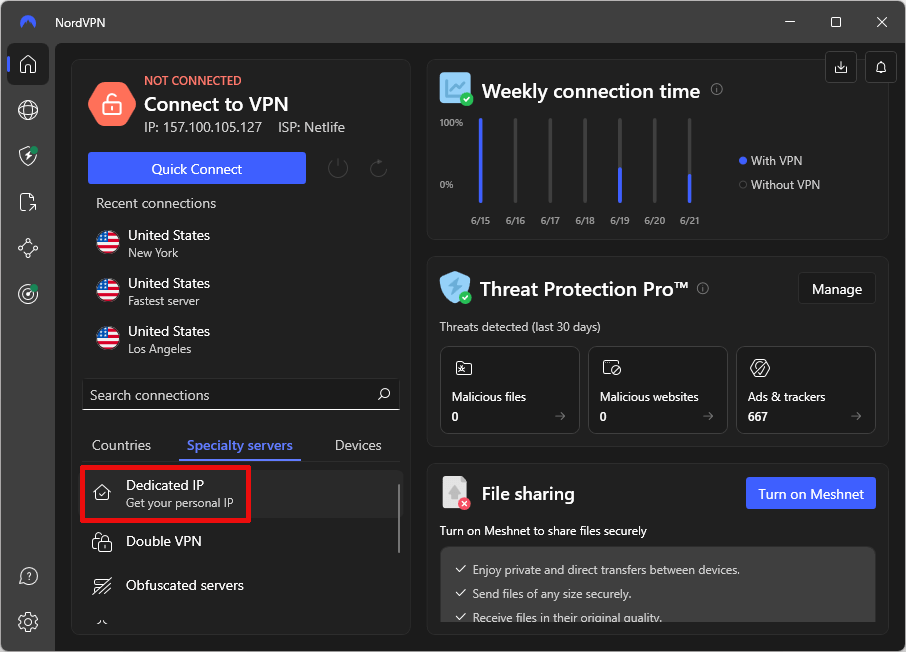Click Turn on Meshnet button

coord(811,494)
